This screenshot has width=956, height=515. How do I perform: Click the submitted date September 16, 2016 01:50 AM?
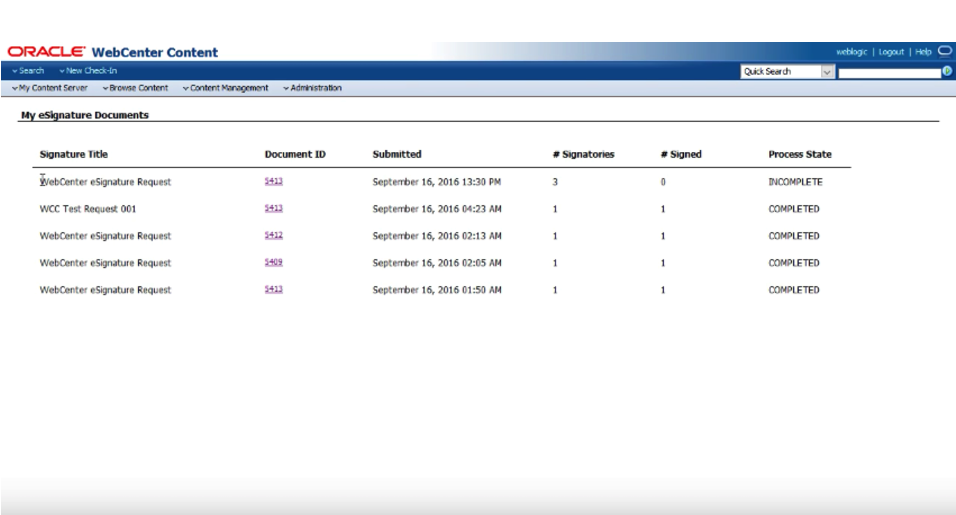(437, 290)
